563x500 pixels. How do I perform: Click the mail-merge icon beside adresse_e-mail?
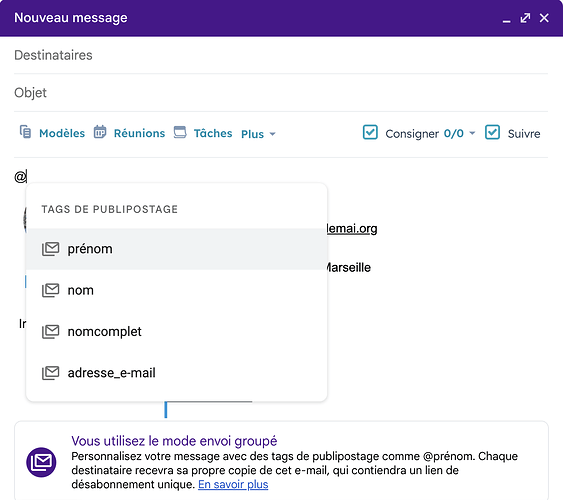pos(51,373)
